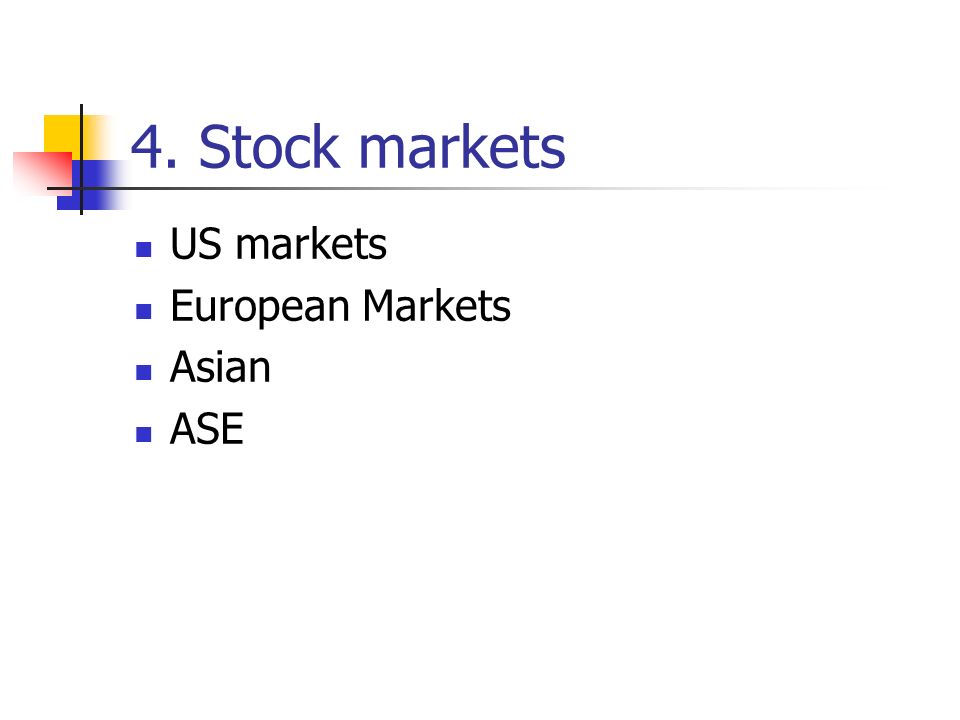Viewport: 960px width, 720px height.
Task: Click the slide title 4. Stock markets
Action: (348, 147)
